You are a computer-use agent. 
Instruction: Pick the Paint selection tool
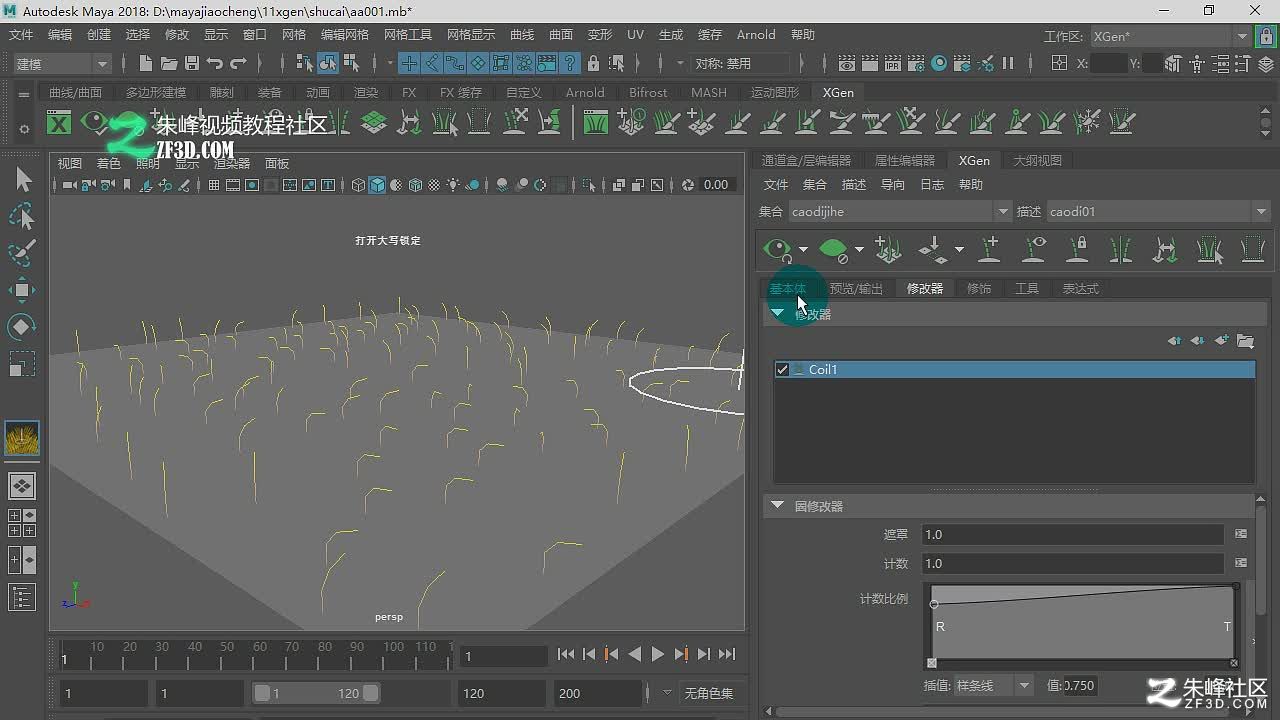pyautogui.click(x=23, y=253)
